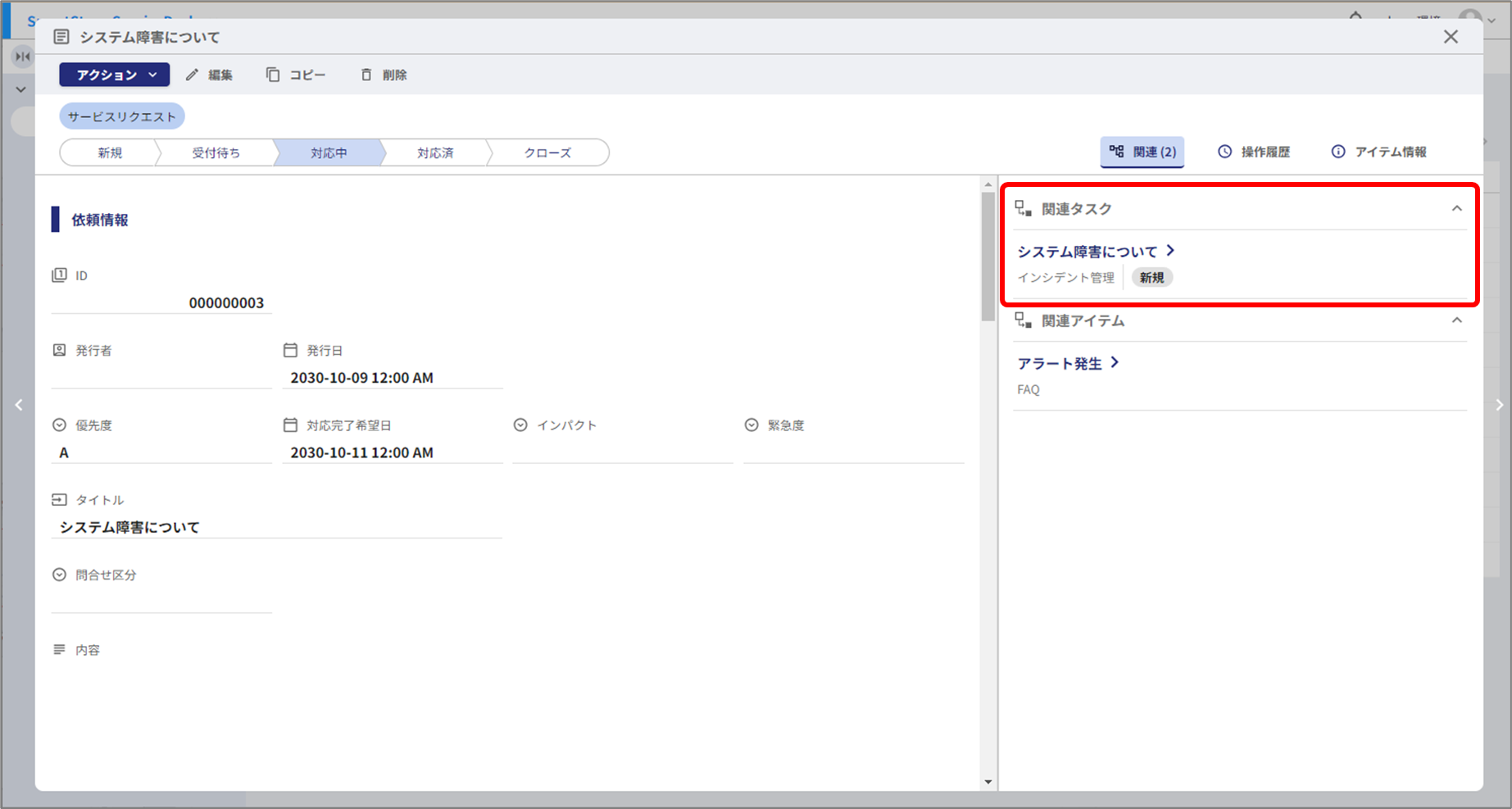Collapse the 関連アイテム section

pyautogui.click(x=1456, y=320)
